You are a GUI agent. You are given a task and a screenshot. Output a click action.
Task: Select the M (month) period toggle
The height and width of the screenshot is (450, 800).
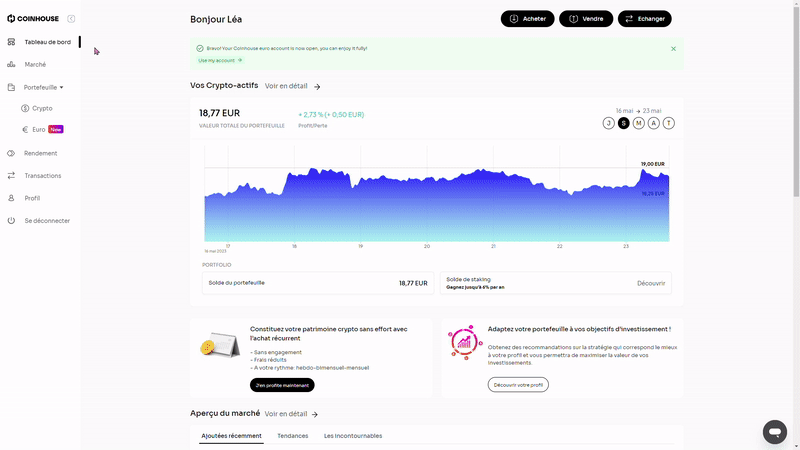tap(638, 123)
